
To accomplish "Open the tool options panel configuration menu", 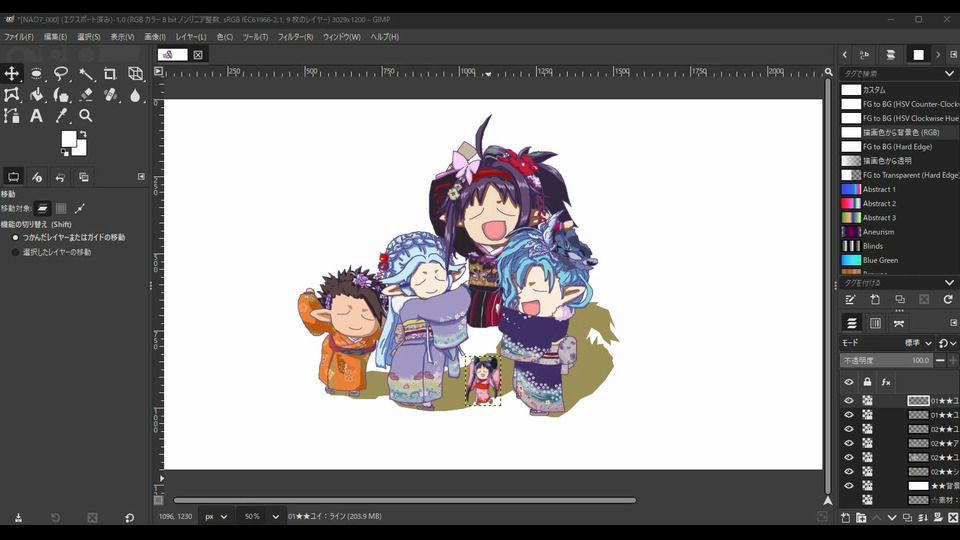I will [141, 176].
